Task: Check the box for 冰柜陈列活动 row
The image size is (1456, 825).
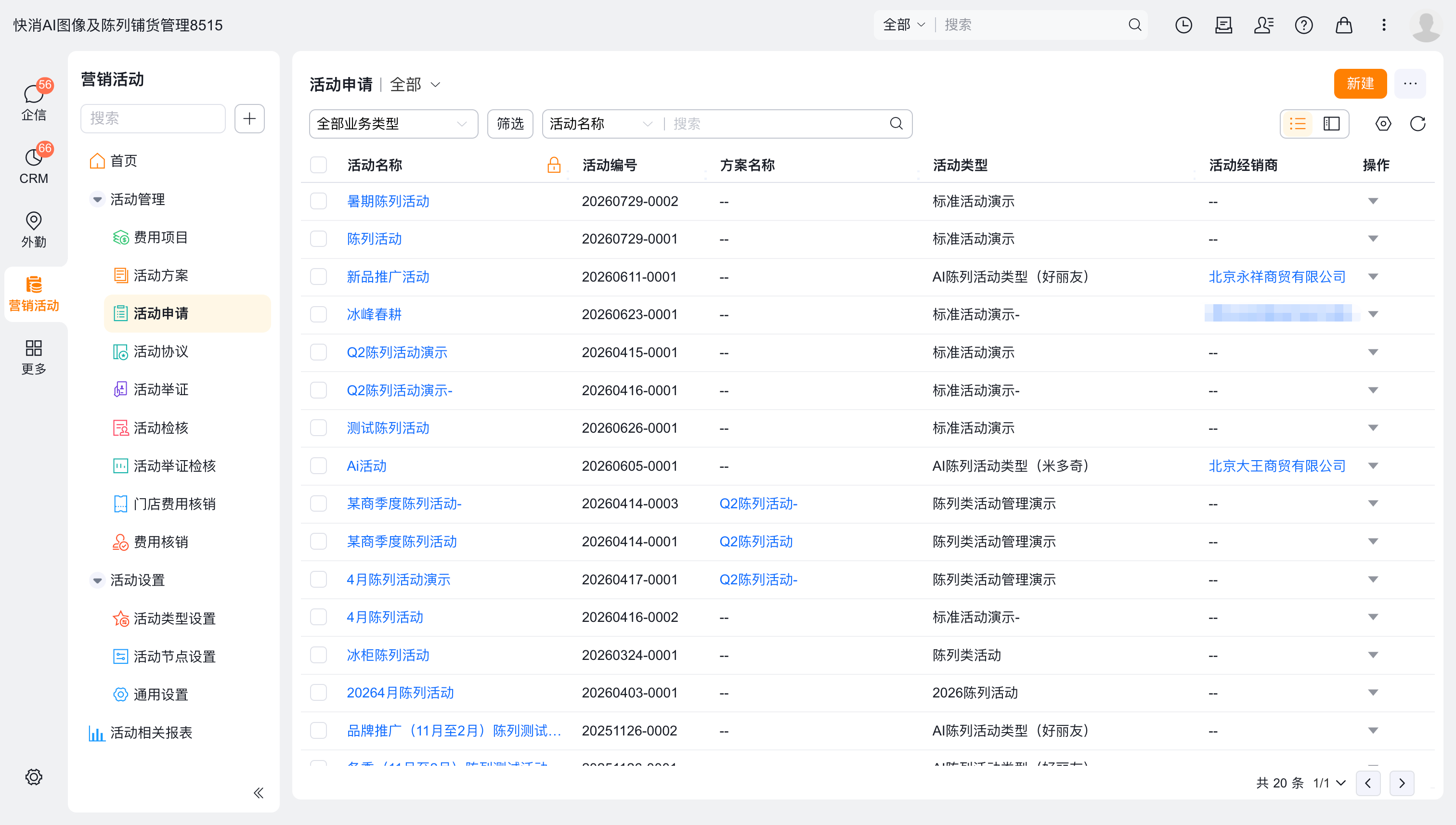Action: tap(319, 655)
